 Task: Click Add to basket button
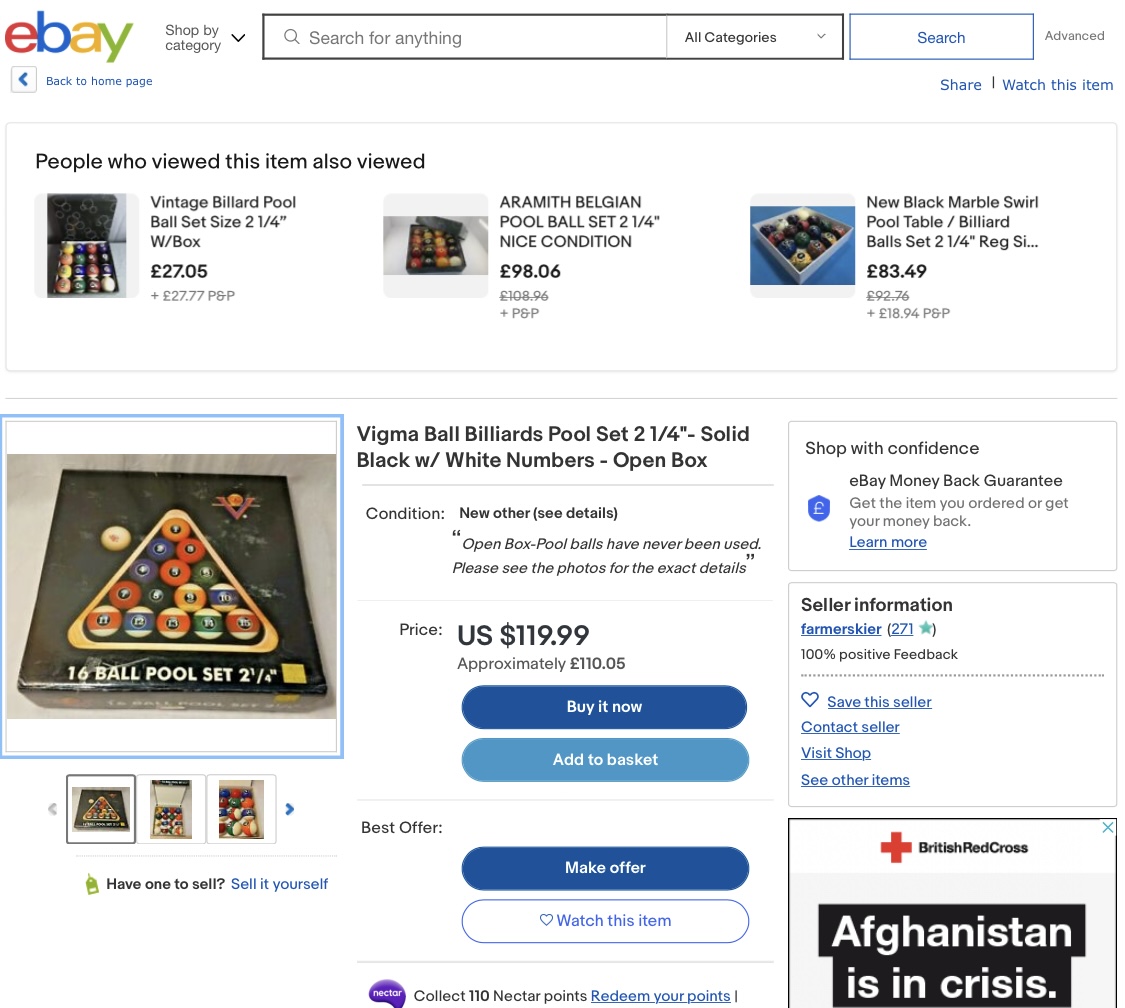pyautogui.click(x=605, y=760)
